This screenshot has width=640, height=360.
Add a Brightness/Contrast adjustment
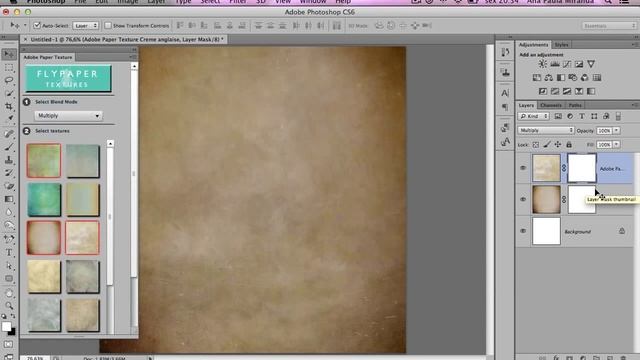pyautogui.click(x=542, y=64)
